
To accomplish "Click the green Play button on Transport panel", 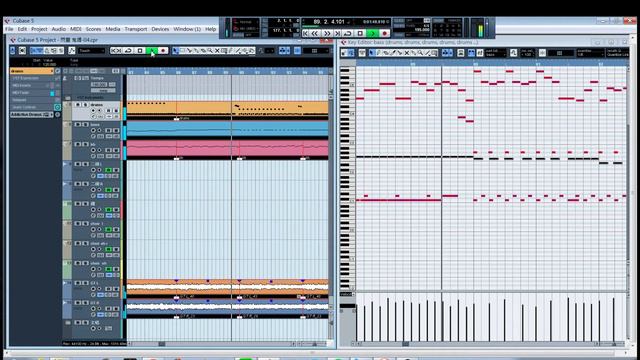I will (x=372, y=33).
